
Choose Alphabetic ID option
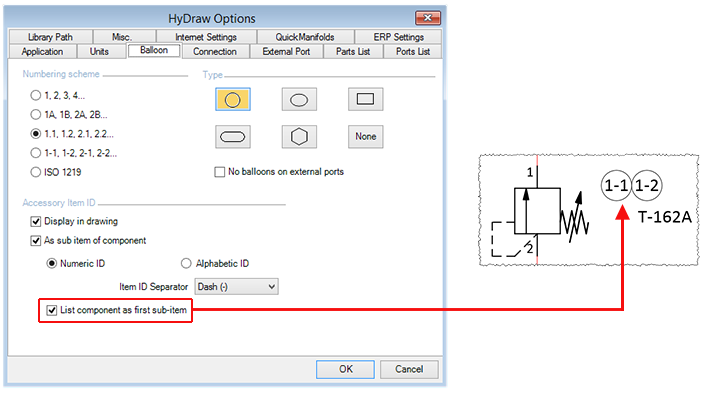186,263
